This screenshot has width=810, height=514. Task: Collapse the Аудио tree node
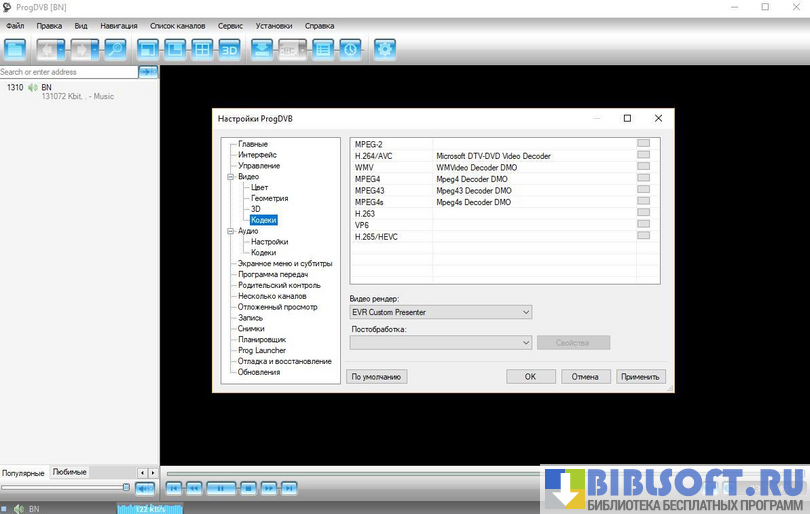[x=229, y=231]
